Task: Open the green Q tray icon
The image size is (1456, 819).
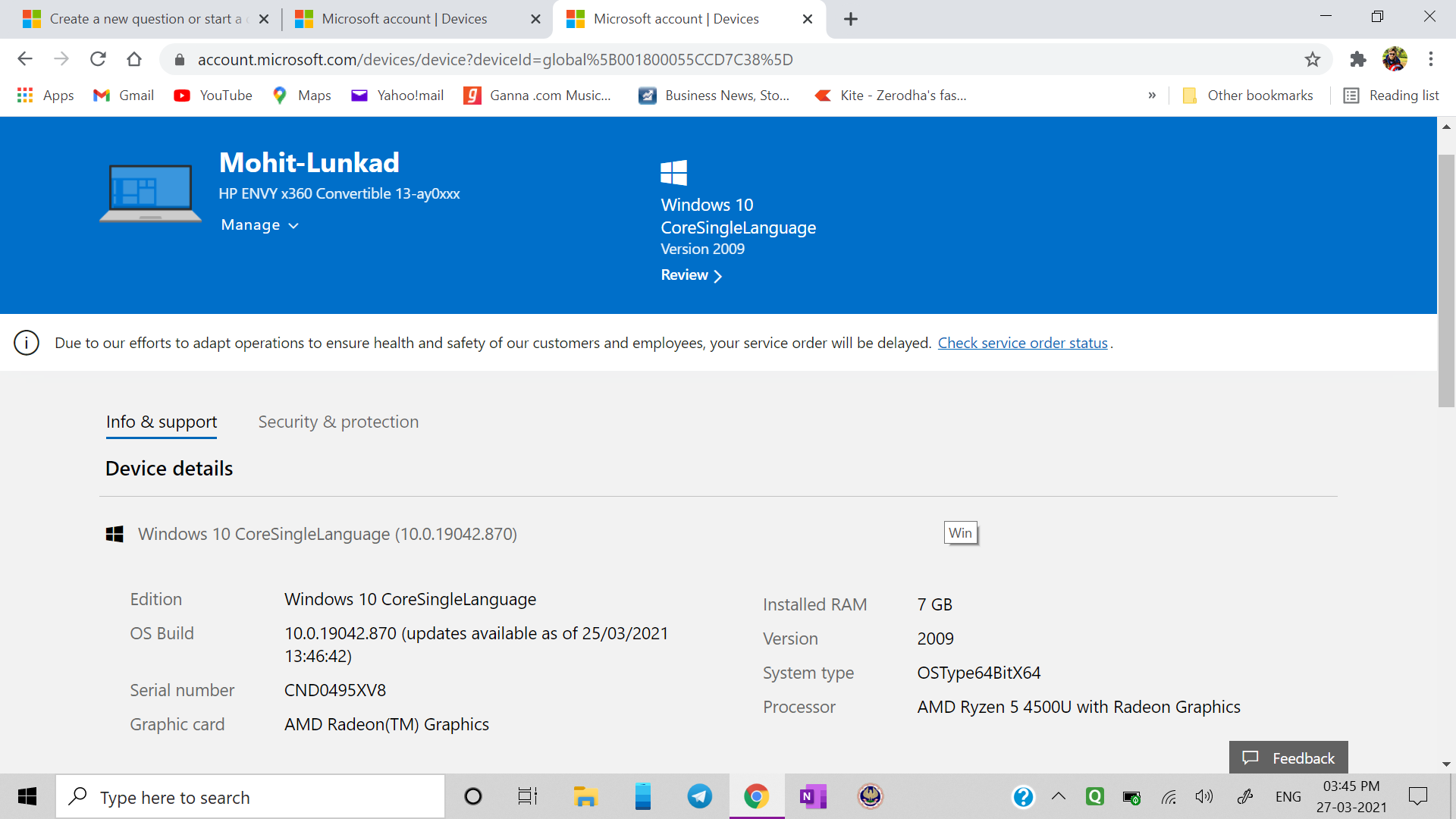Action: pyautogui.click(x=1095, y=796)
